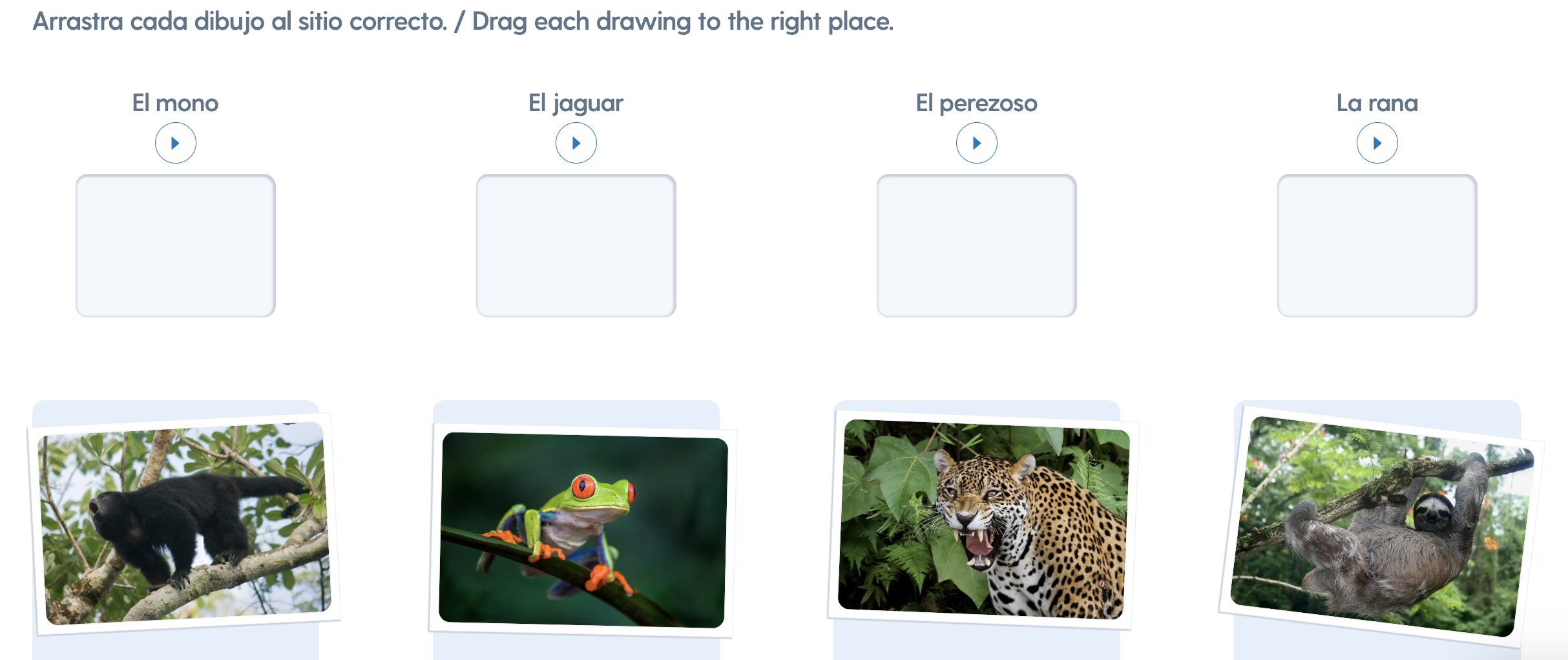The height and width of the screenshot is (660, 1568).
Task: Select the drop zone below El jaguar
Action: click(576, 246)
